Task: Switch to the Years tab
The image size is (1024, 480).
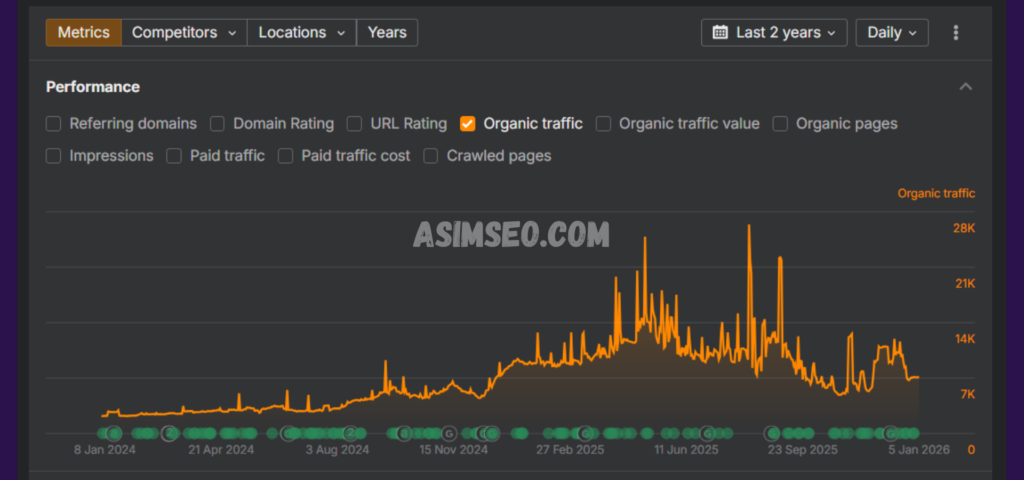Action: (x=386, y=32)
